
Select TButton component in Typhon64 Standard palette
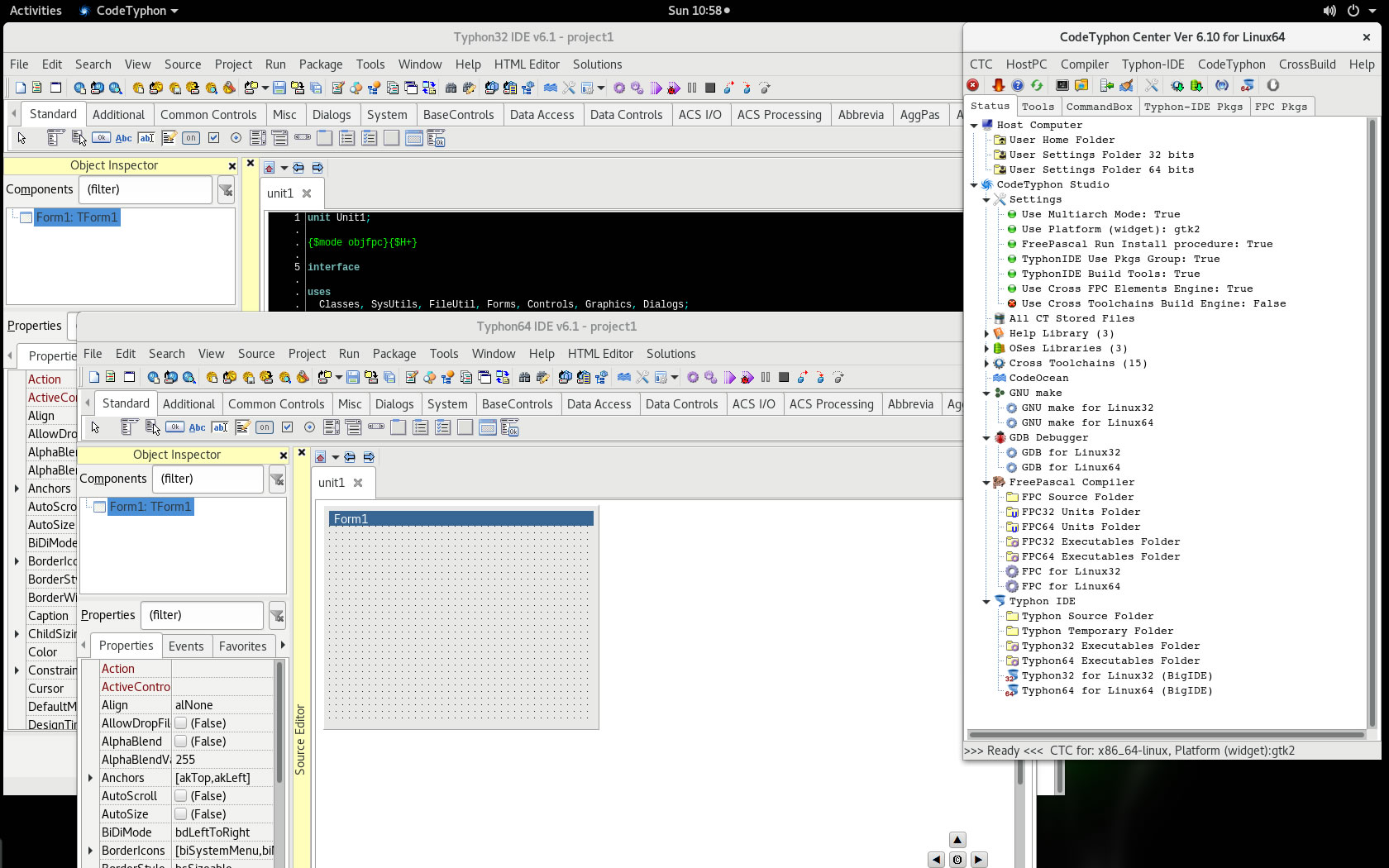174,427
